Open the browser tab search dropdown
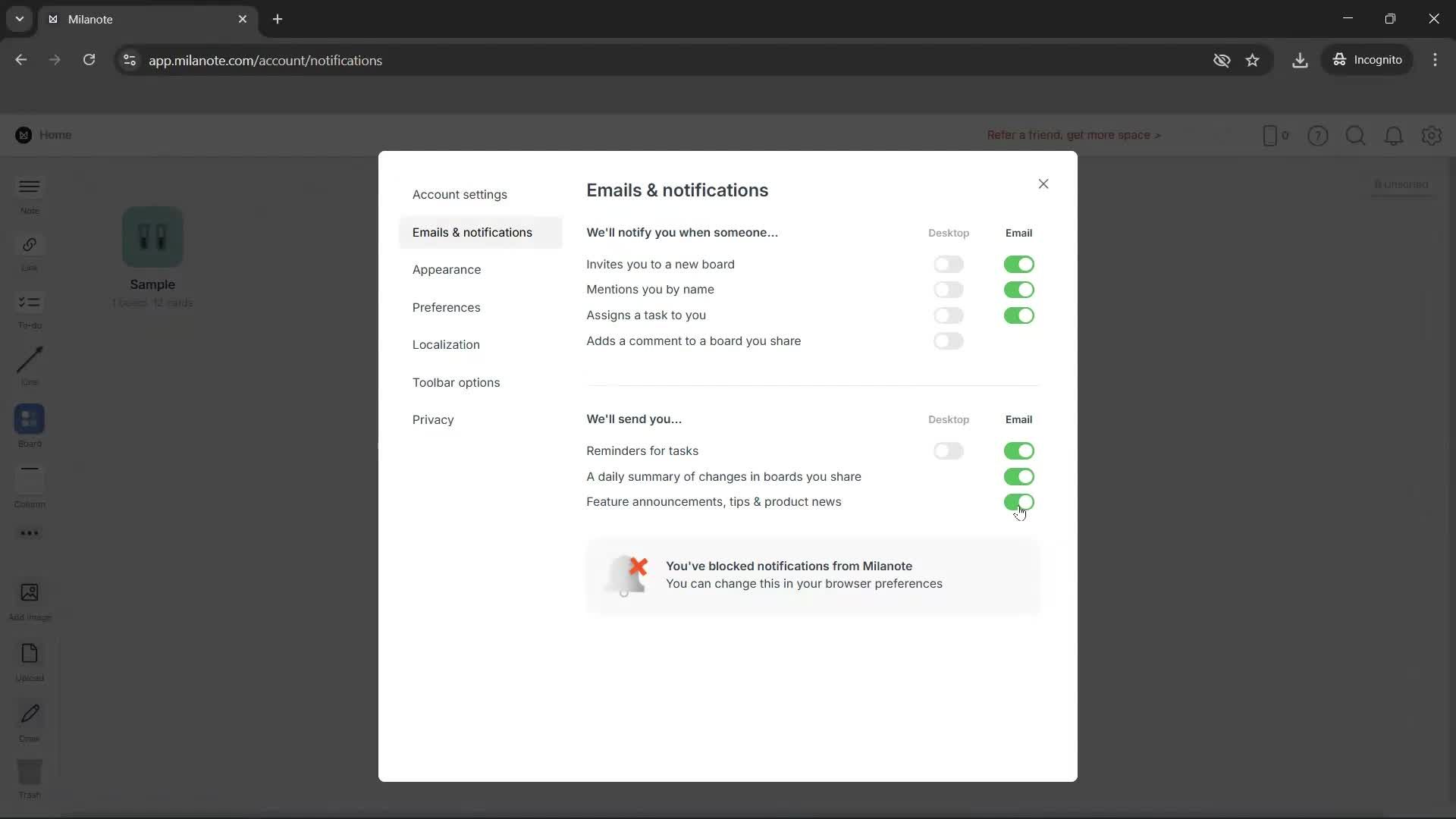Image resolution: width=1456 pixels, height=819 pixels. coord(19,19)
